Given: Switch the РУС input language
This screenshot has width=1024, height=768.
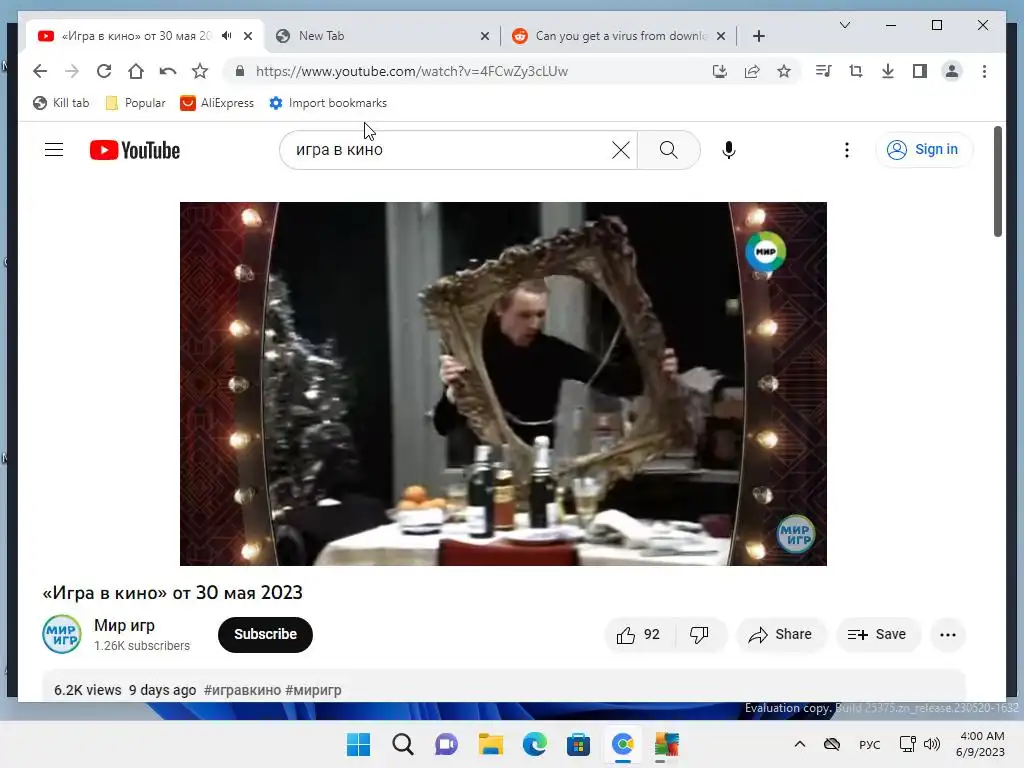Looking at the screenshot, I should pos(869,744).
